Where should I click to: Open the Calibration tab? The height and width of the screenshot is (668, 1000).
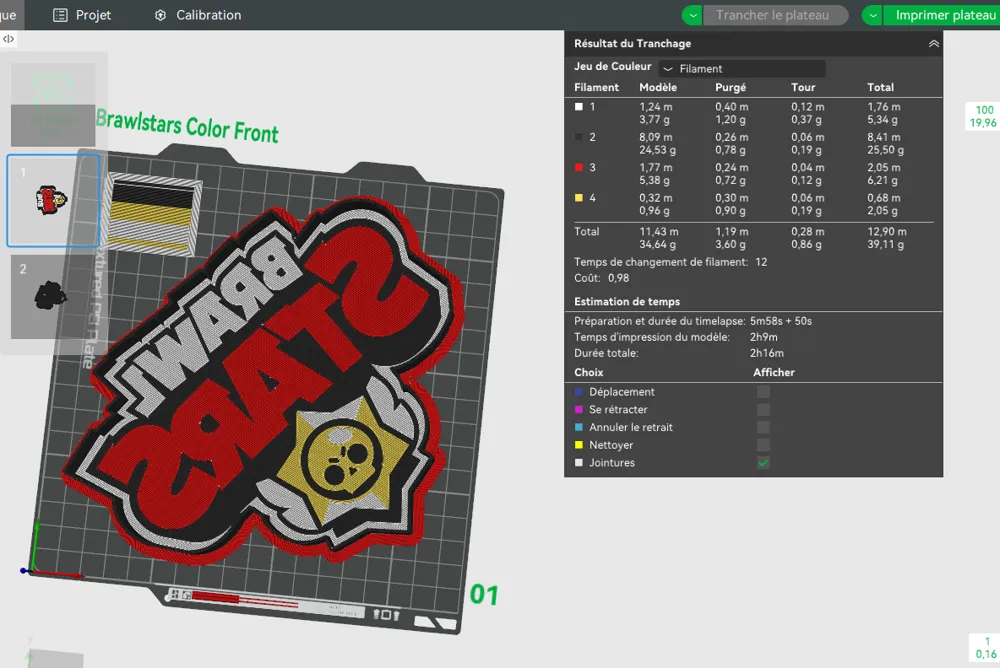[x=198, y=15]
